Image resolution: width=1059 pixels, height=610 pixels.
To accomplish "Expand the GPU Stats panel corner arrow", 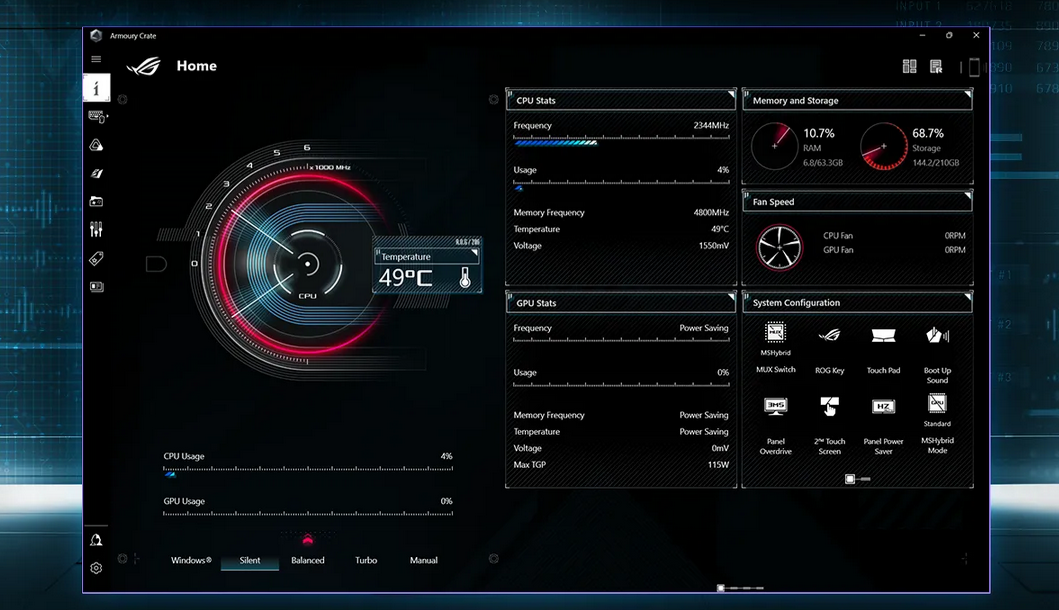I will pyautogui.click(x=731, y=297).
